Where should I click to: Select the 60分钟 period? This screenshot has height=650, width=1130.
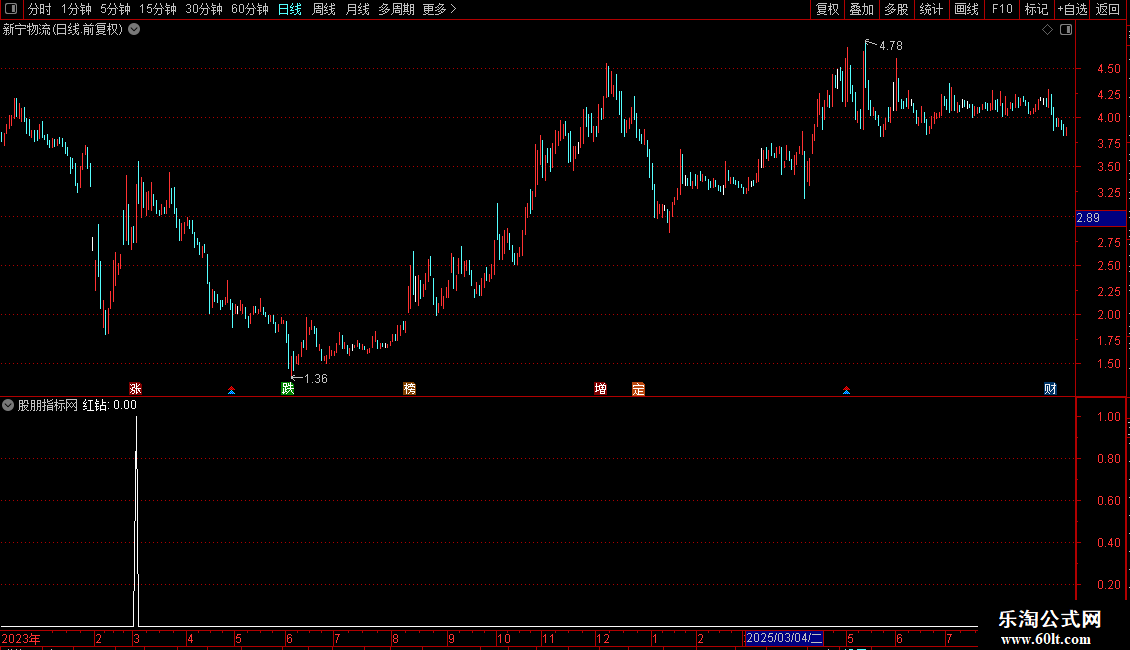coord(249,9)
